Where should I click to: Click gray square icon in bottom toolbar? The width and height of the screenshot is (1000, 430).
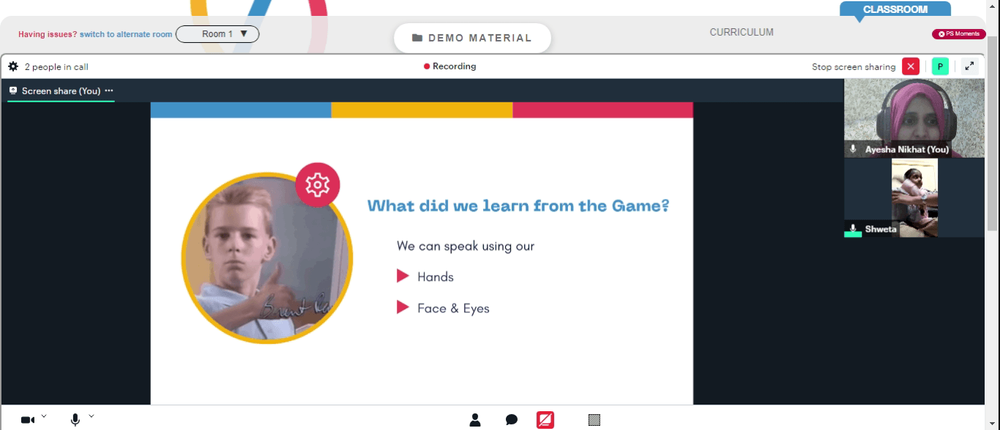[x=594, y=420]
